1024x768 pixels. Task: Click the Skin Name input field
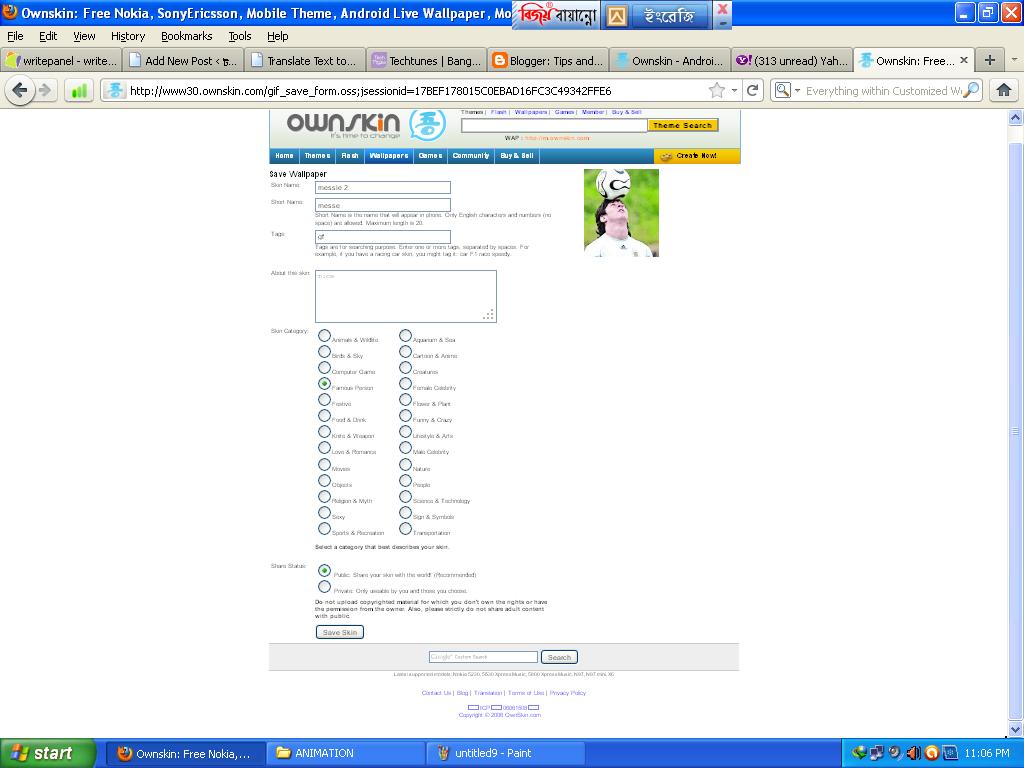click(383, 187)
